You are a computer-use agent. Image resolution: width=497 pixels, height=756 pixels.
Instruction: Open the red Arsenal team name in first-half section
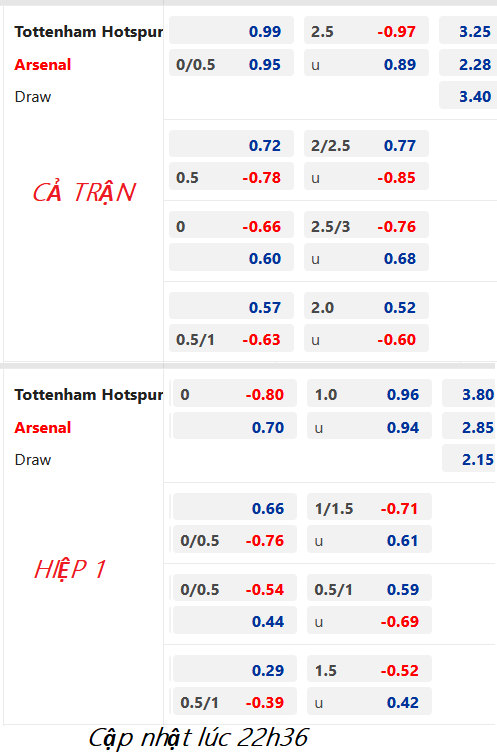[x=43, y=428]
